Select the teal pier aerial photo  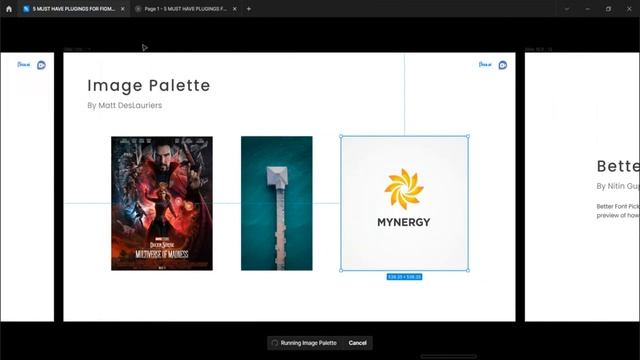click(277, 203)
